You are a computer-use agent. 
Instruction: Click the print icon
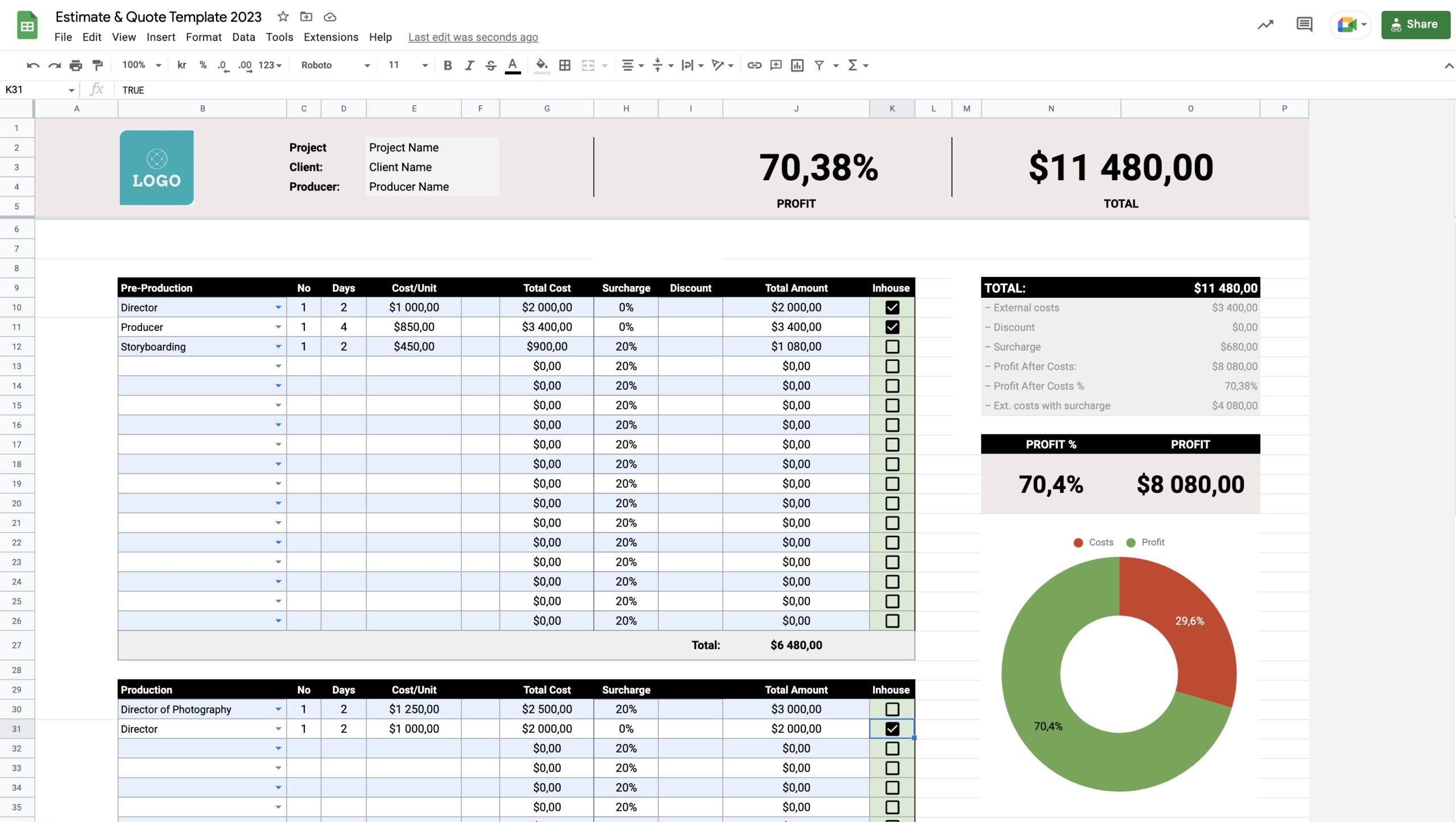coord(76,65)
